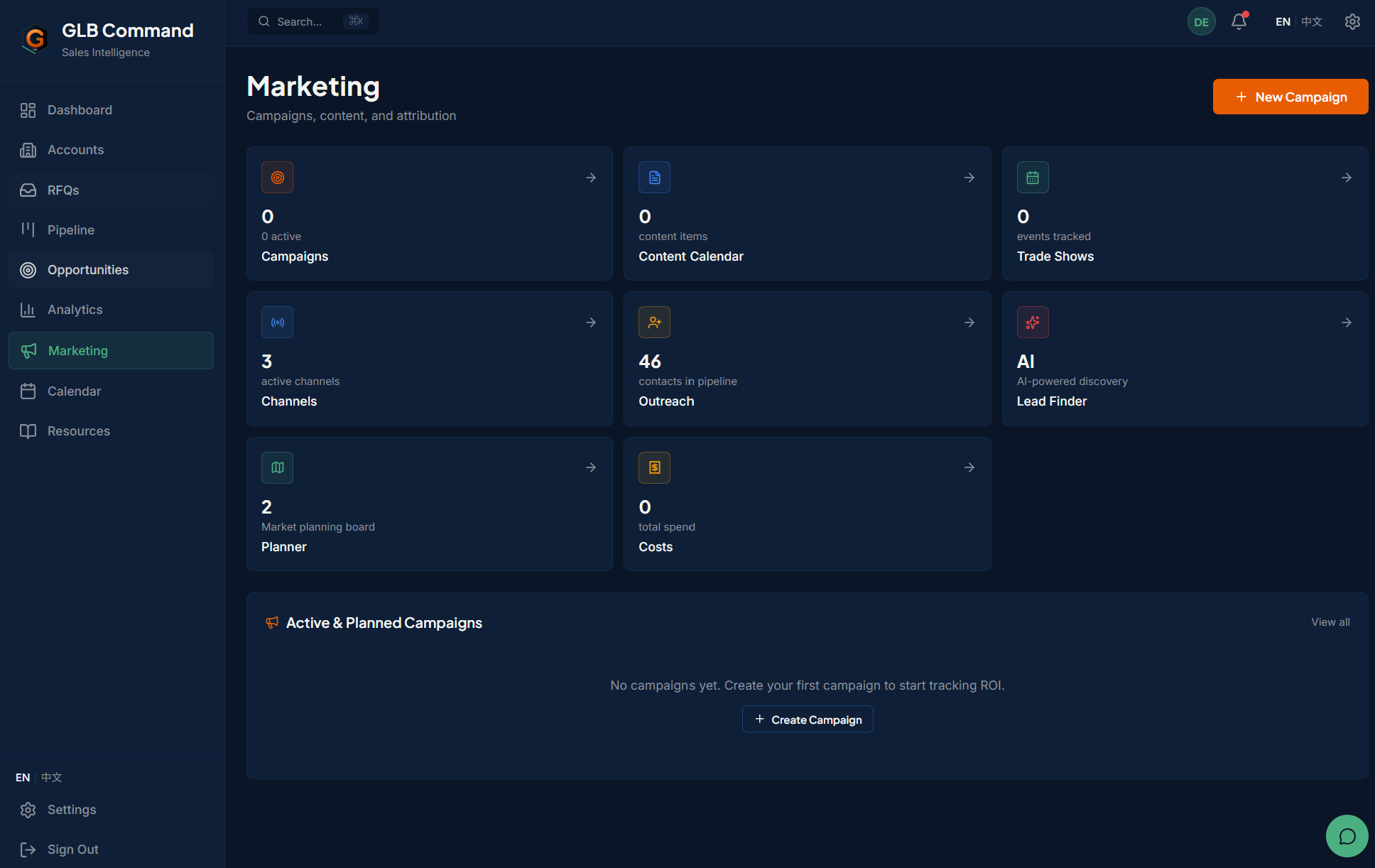This screenshot has height=868, width=1375.
Task: Select the Planner map icon
Action: 277,467
